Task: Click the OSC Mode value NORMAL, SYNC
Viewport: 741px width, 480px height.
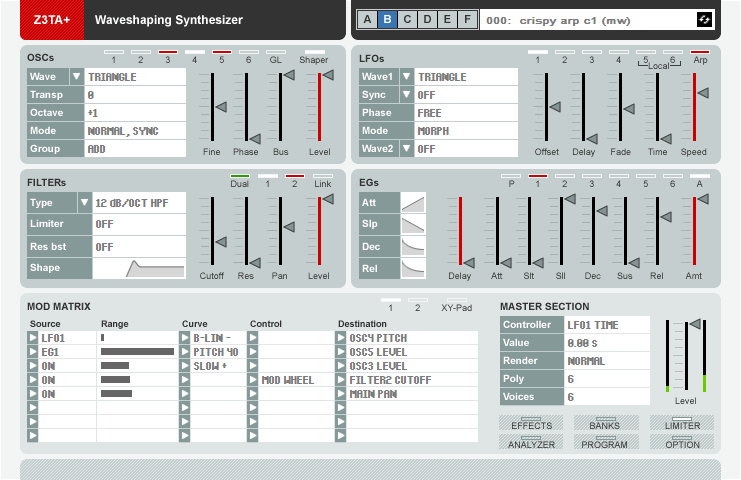Action: (135, 131)
